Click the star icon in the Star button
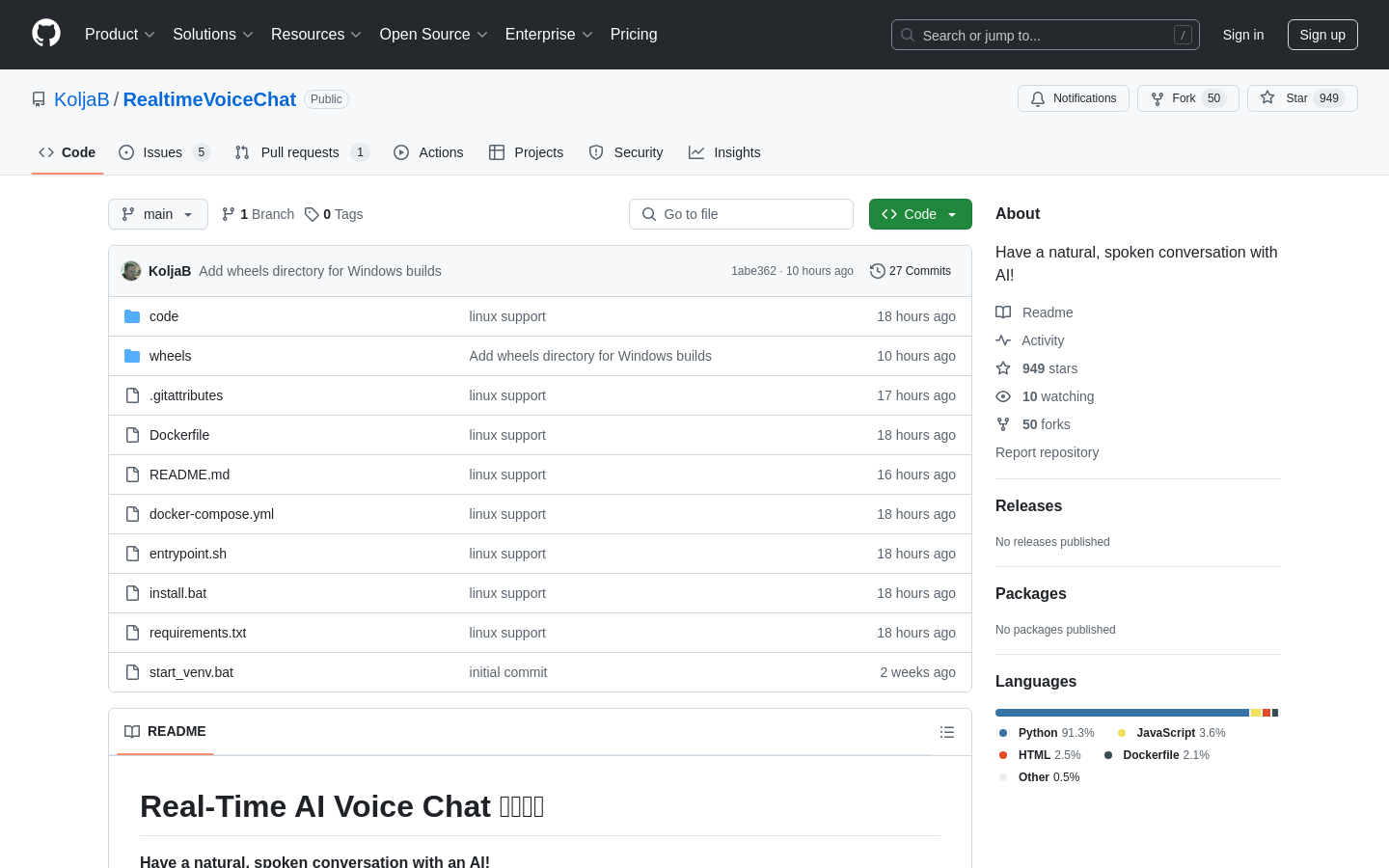Viewport: 1389px width, 868px height. point(1267,98)
